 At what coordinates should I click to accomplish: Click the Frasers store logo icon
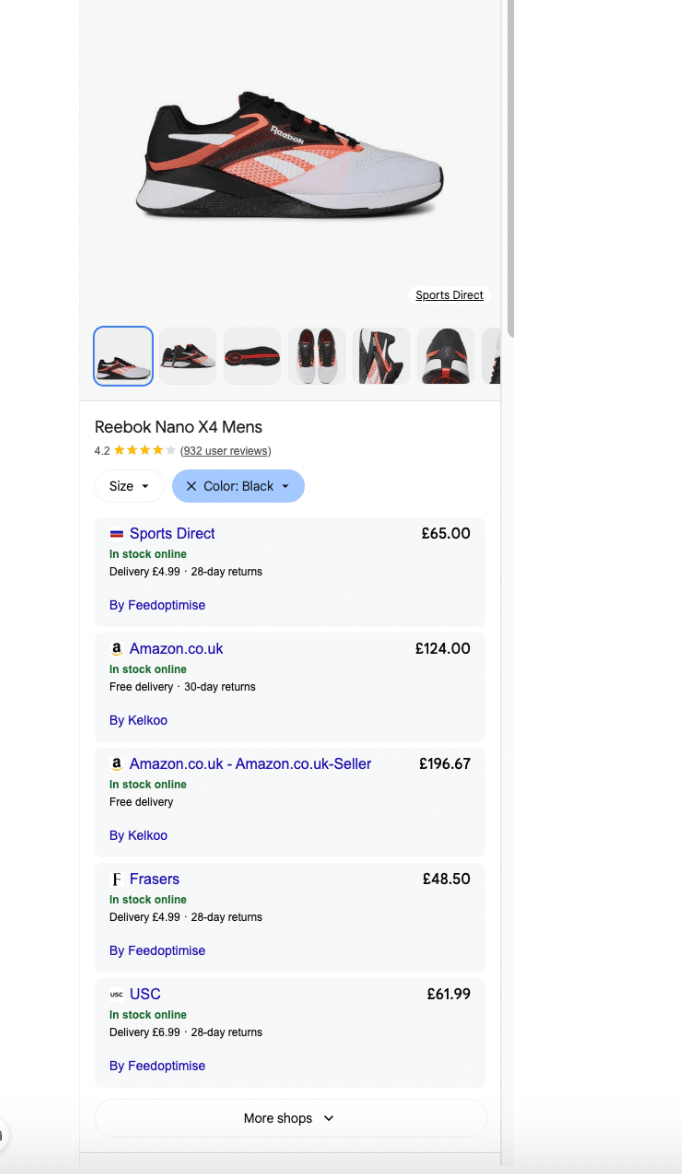pos(116,879)
